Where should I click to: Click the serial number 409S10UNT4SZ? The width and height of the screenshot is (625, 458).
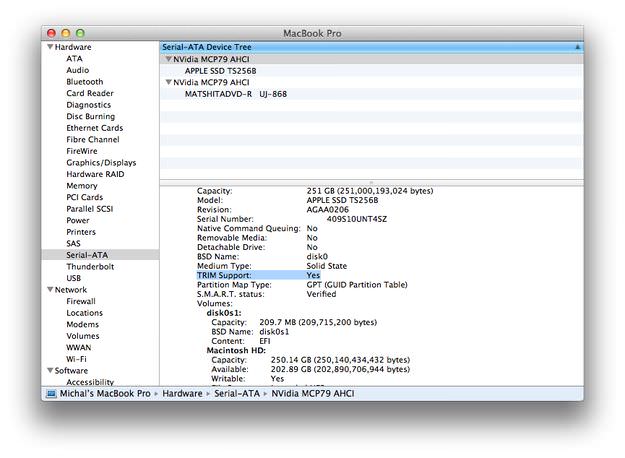tap(356, 219)
